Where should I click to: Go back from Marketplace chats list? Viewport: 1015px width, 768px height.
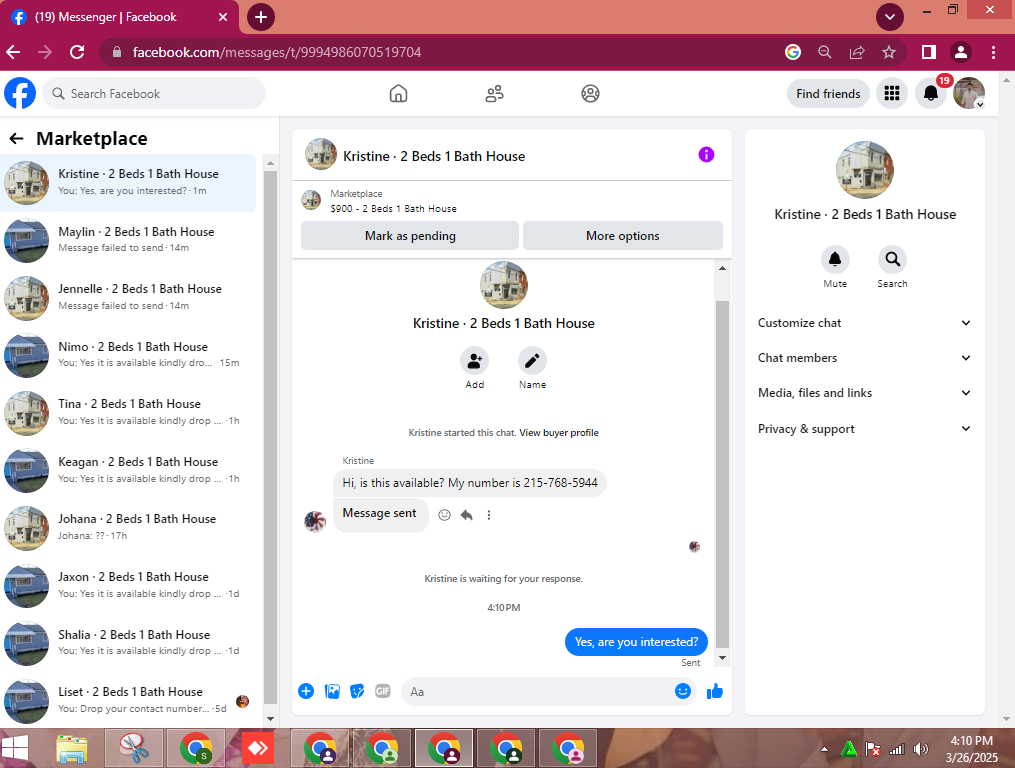[16, 139]
